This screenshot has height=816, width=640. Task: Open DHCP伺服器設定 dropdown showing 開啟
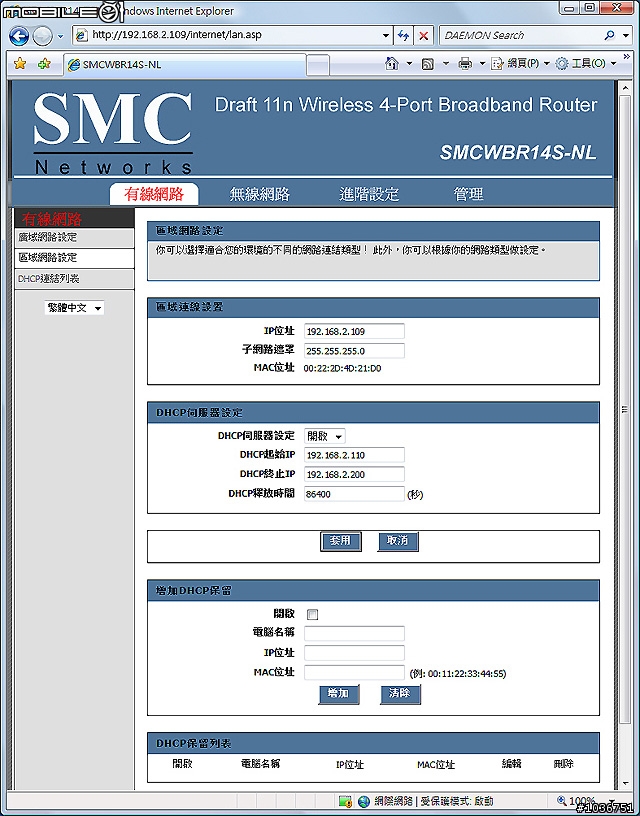[x=324, y=436]
